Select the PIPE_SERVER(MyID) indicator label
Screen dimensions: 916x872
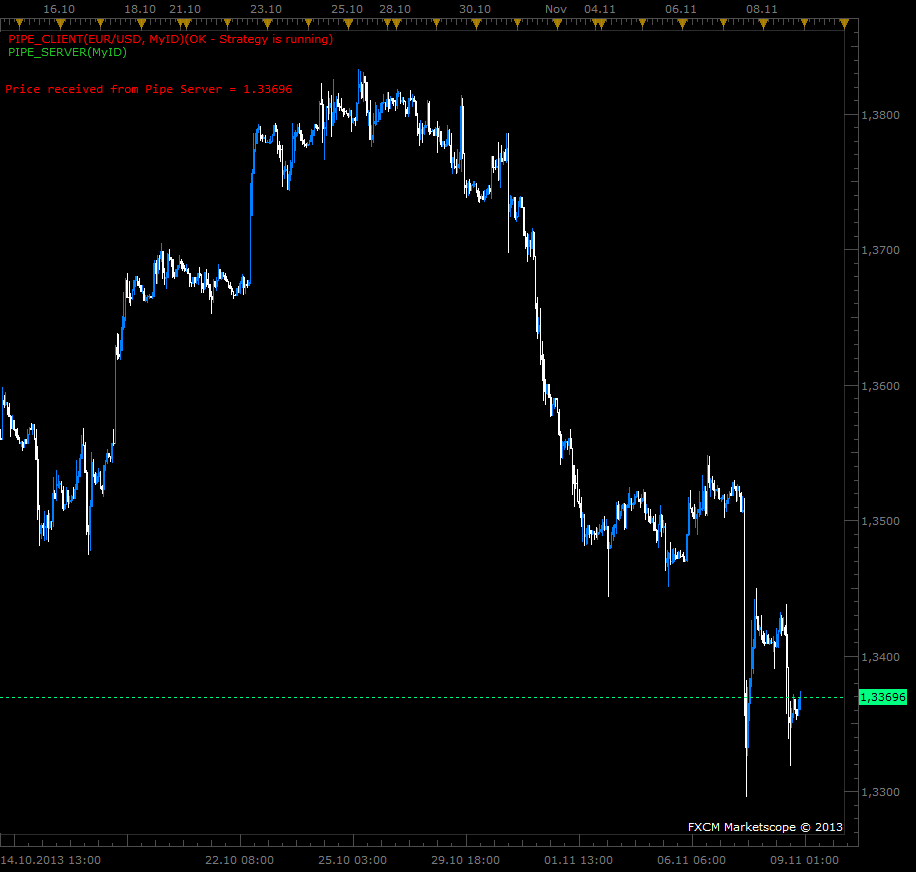pyautogui.click(x=67, y=52)
